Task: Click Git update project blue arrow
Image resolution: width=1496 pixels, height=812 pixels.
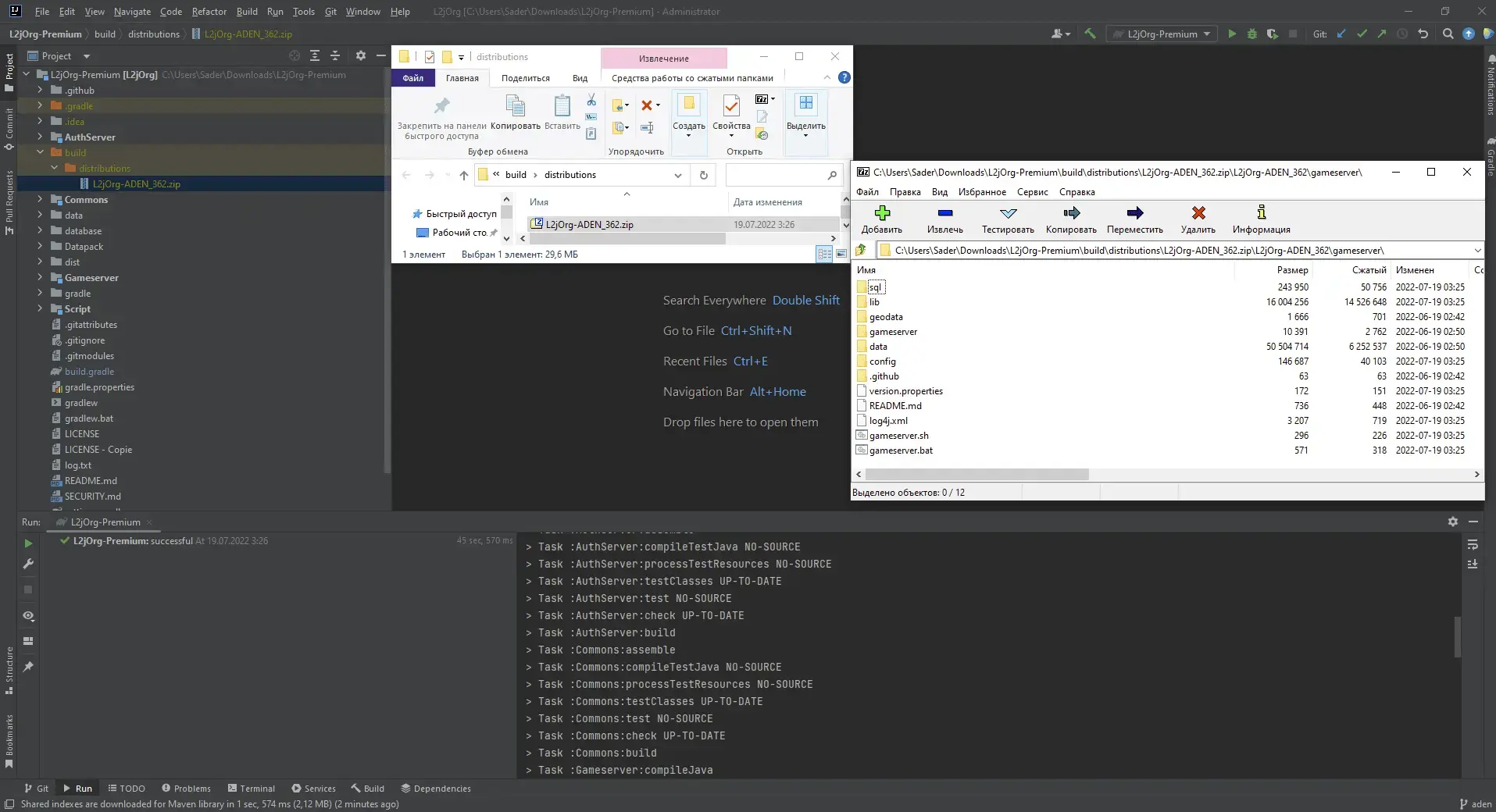Action: tap(1341, 34)
